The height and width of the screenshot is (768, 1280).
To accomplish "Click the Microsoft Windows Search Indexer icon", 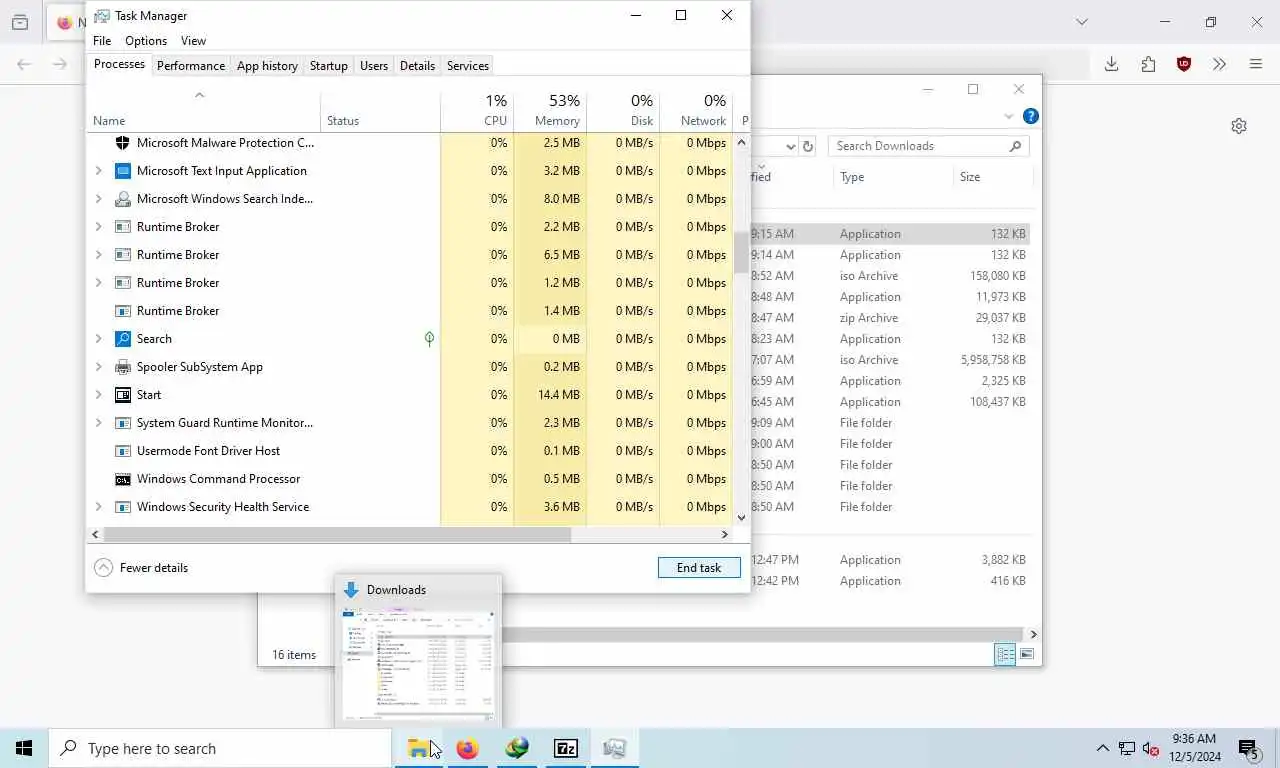I will [x=123, y=199].
